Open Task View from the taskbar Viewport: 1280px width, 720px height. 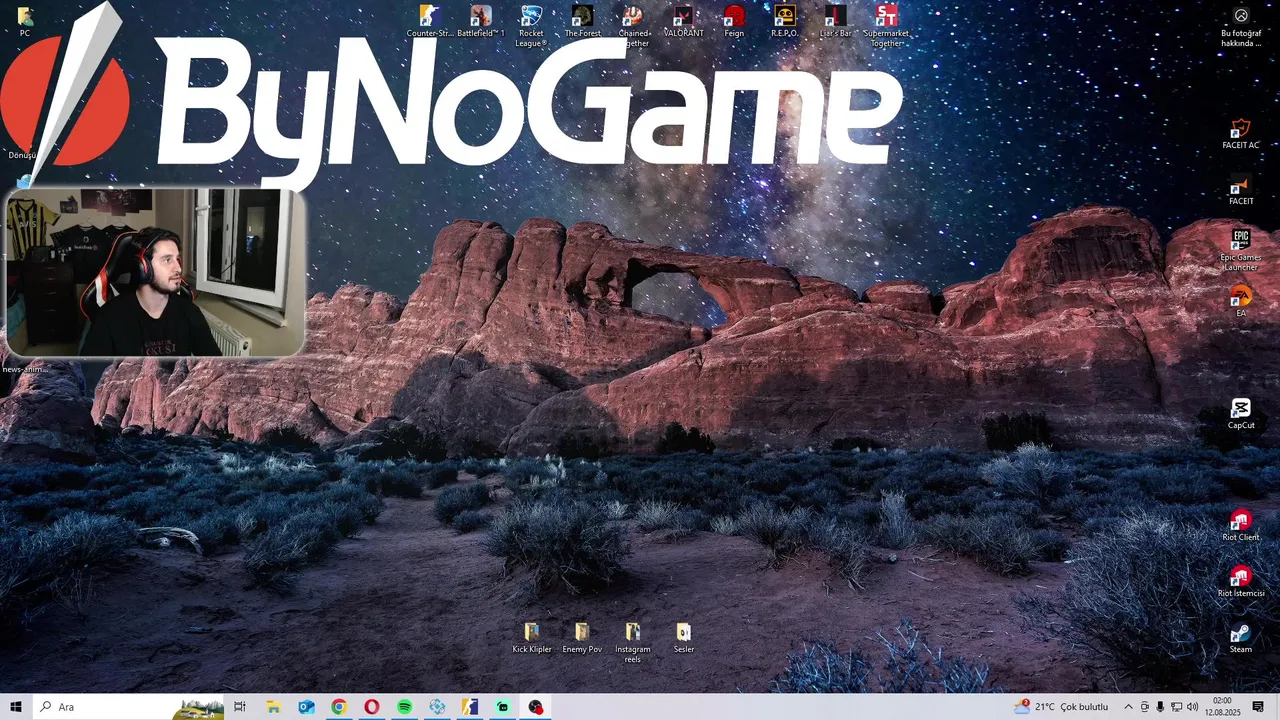point(240,707)
